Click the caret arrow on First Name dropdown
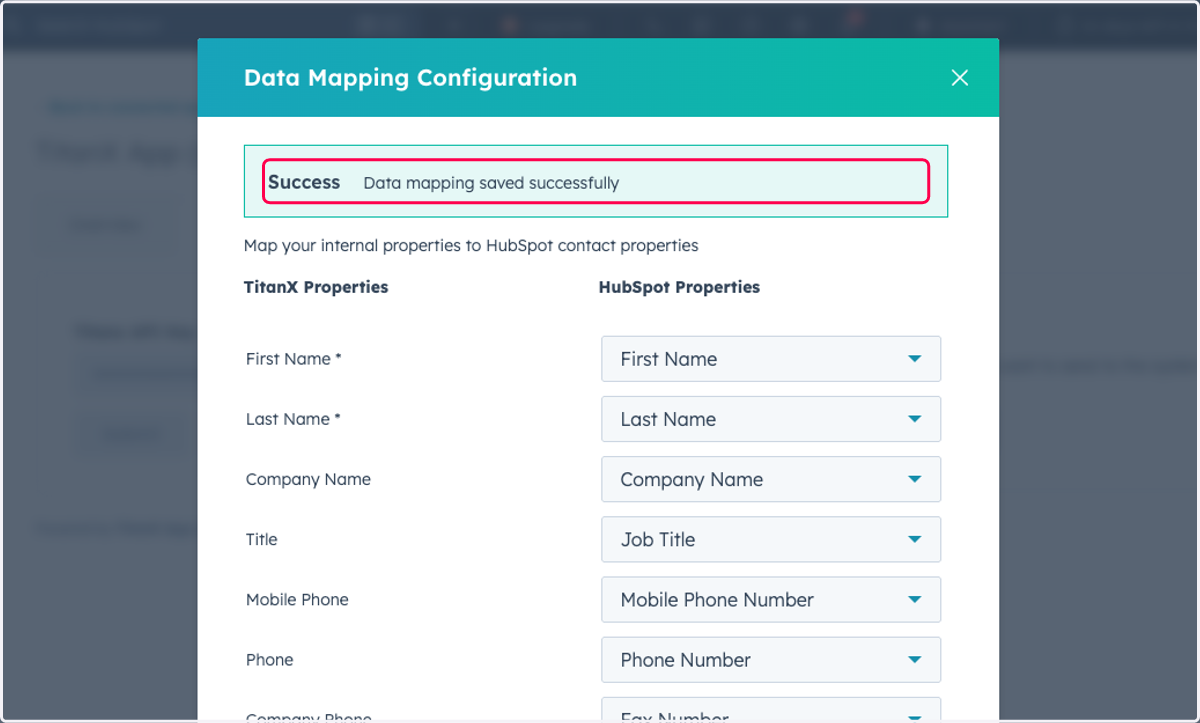The image size is (1200, 723). click(x=914, y=359)
